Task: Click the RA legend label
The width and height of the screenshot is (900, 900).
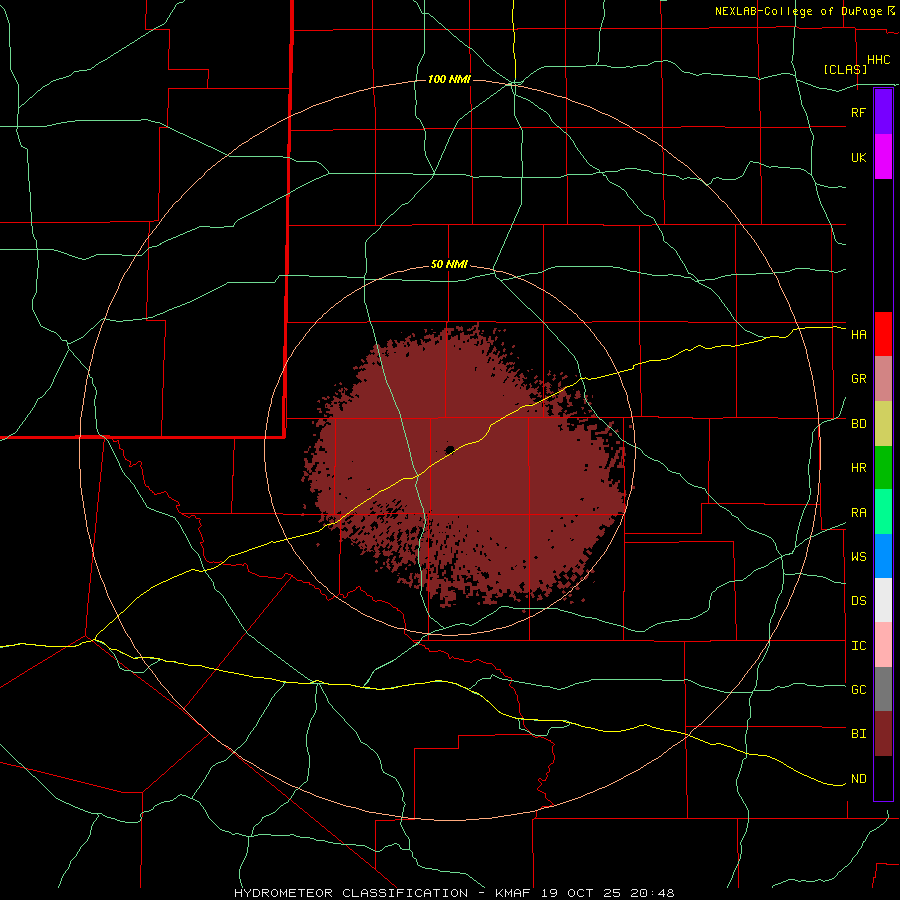Action: tap(859, 513)
